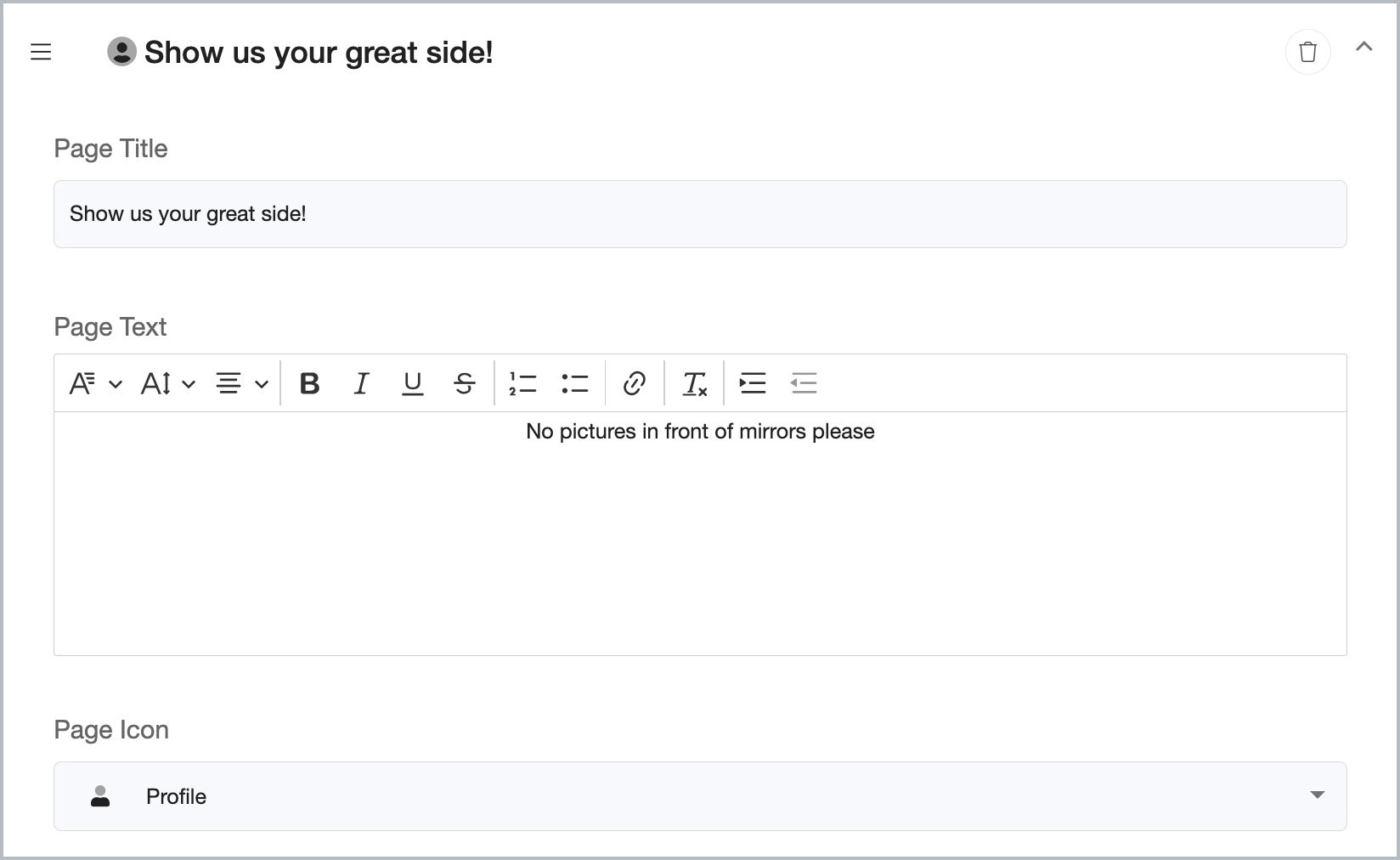Clear text formatting
This screenshot has width=1400, height=860.
coord(695,383)
